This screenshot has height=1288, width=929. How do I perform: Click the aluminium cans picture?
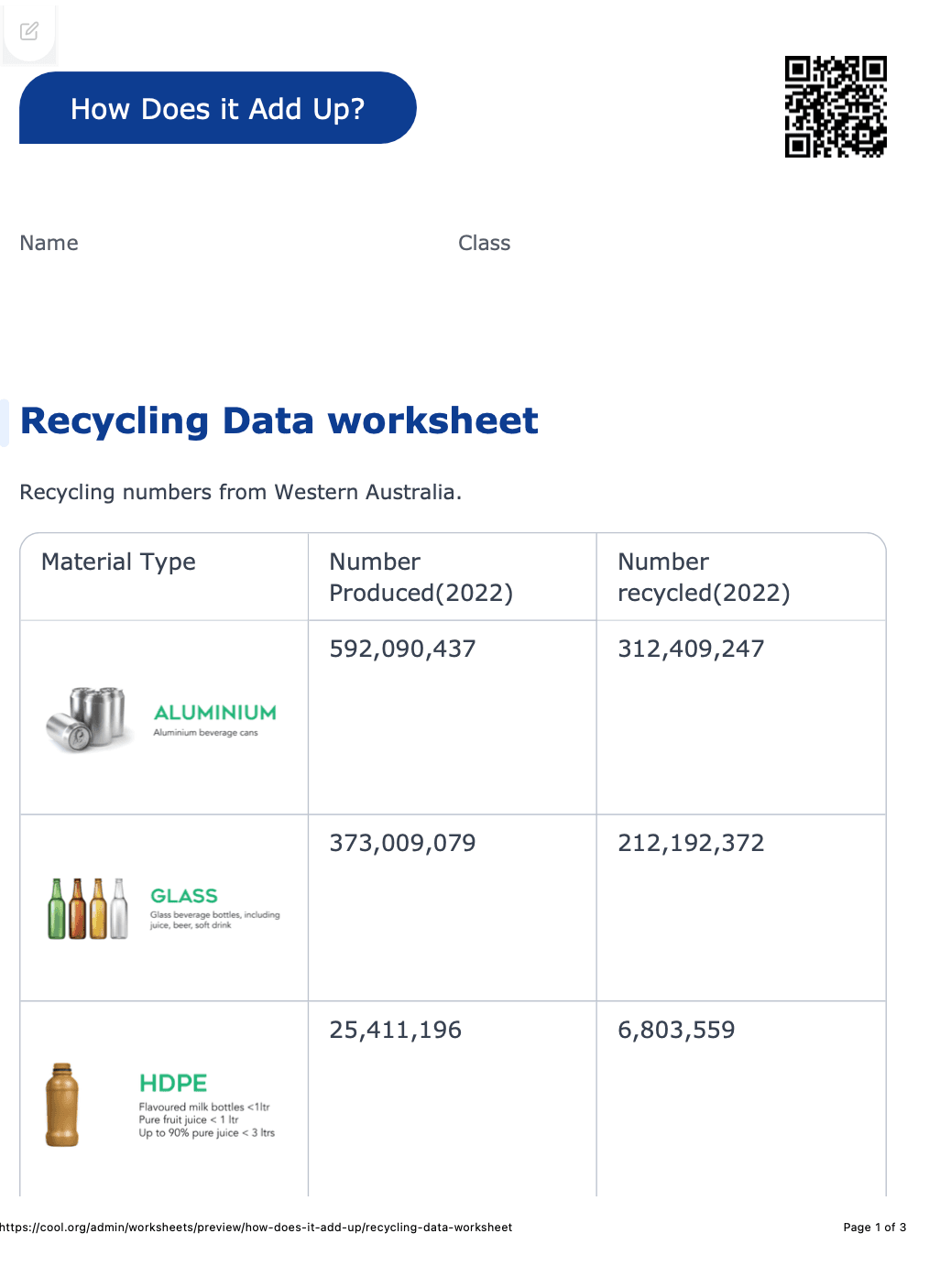86,719
